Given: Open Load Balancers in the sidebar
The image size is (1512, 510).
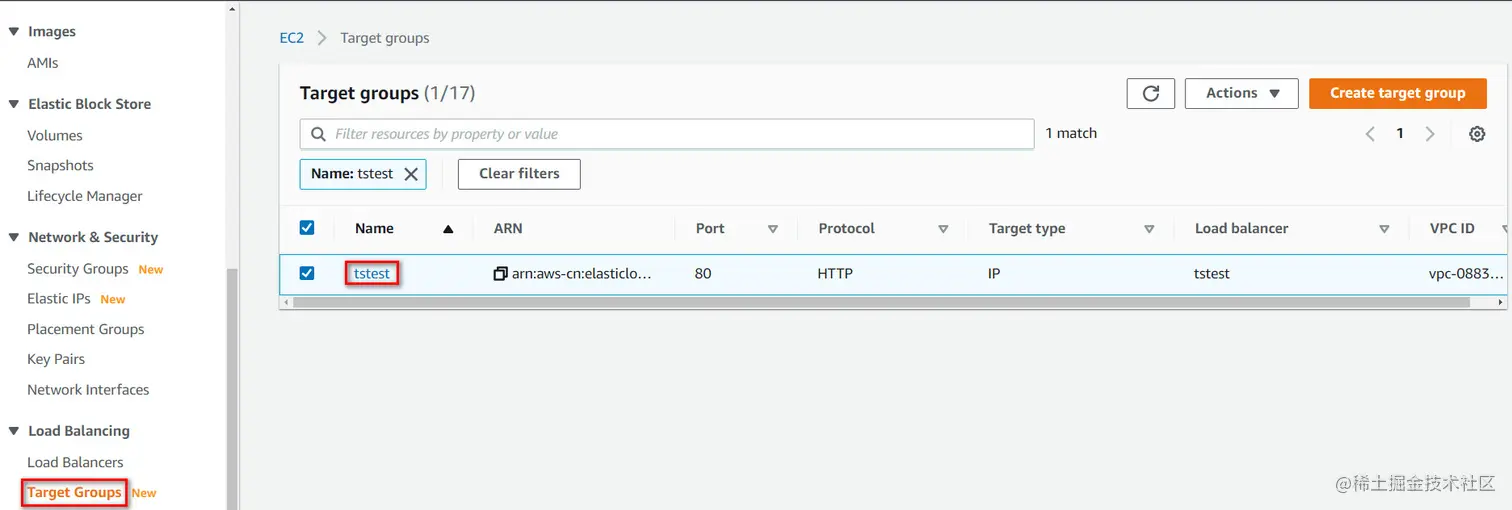Looking at the screenshot, I should pyautogui.click(x=75, y=462).
